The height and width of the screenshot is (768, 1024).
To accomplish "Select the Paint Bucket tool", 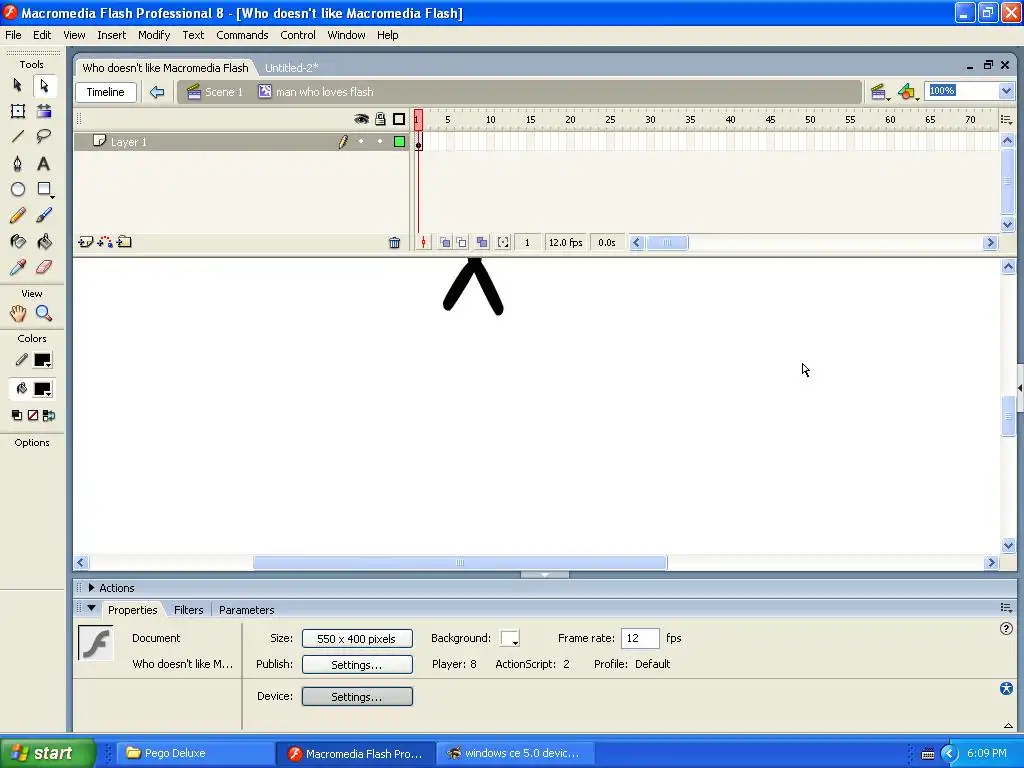I will click(44, 242).
